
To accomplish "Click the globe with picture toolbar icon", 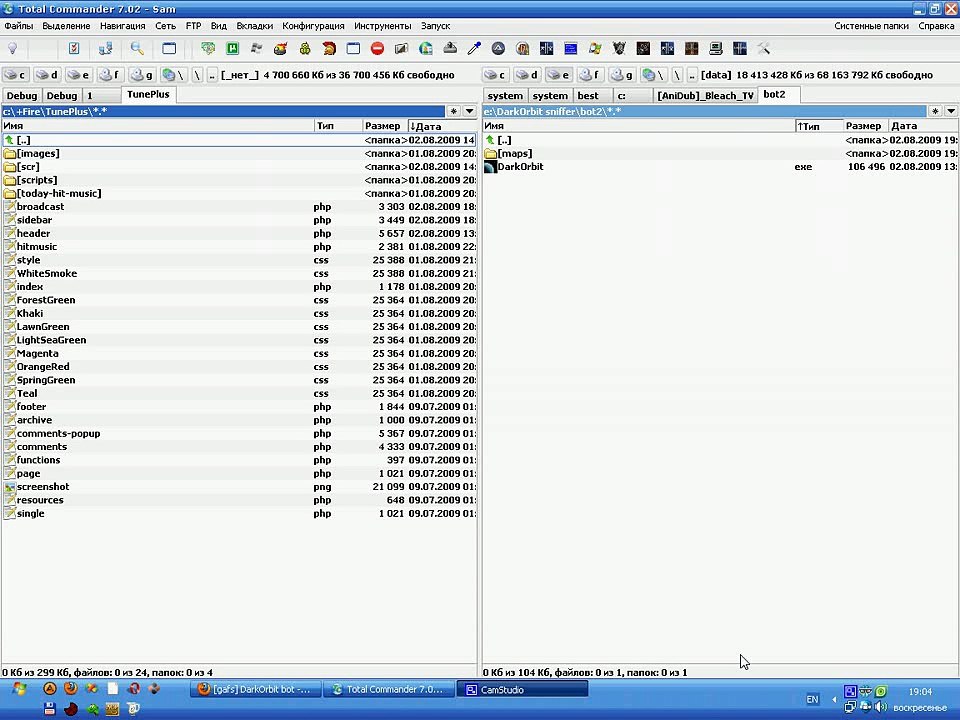I will click(426, 48).
